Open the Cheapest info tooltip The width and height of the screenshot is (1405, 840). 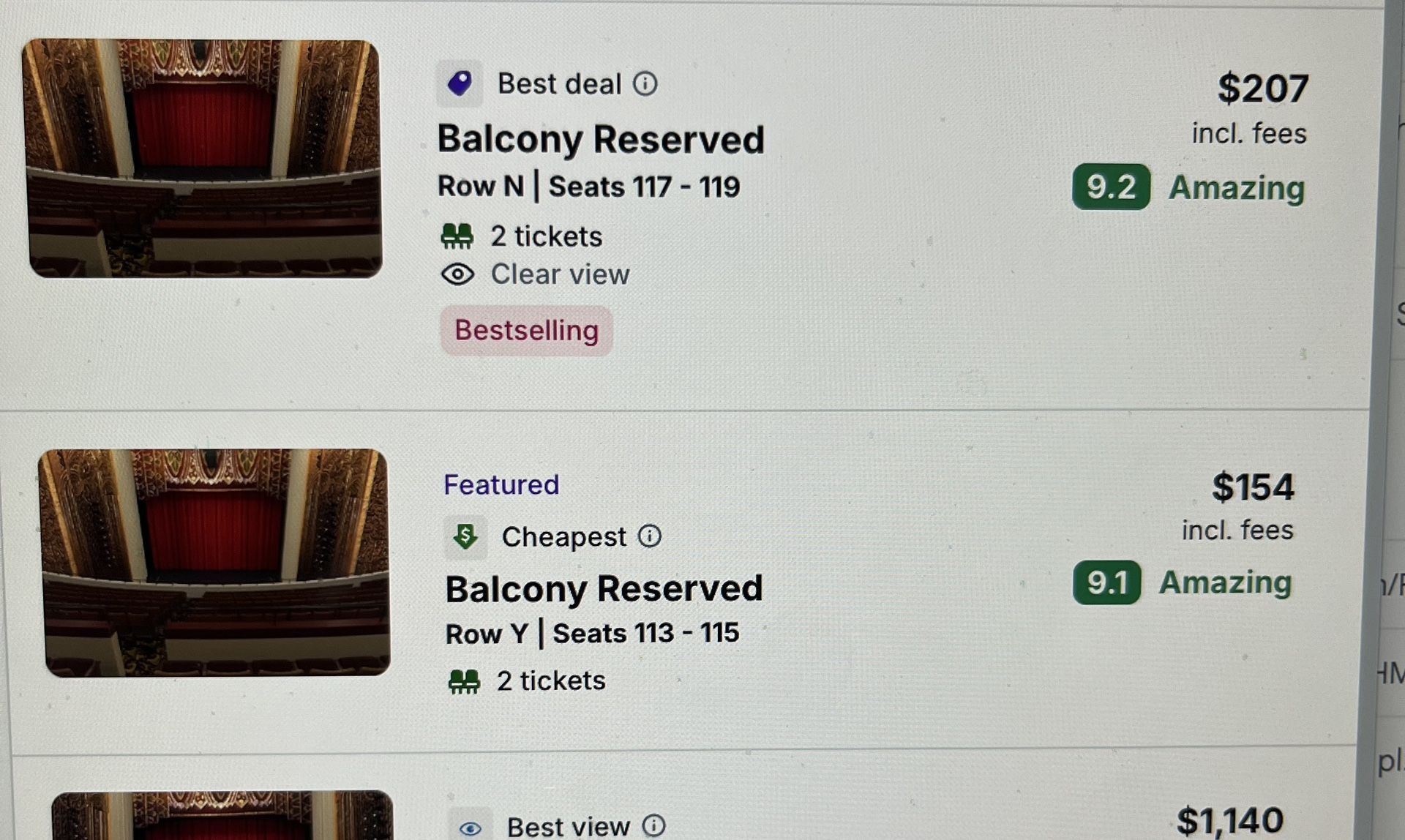[x=651, y=535]
